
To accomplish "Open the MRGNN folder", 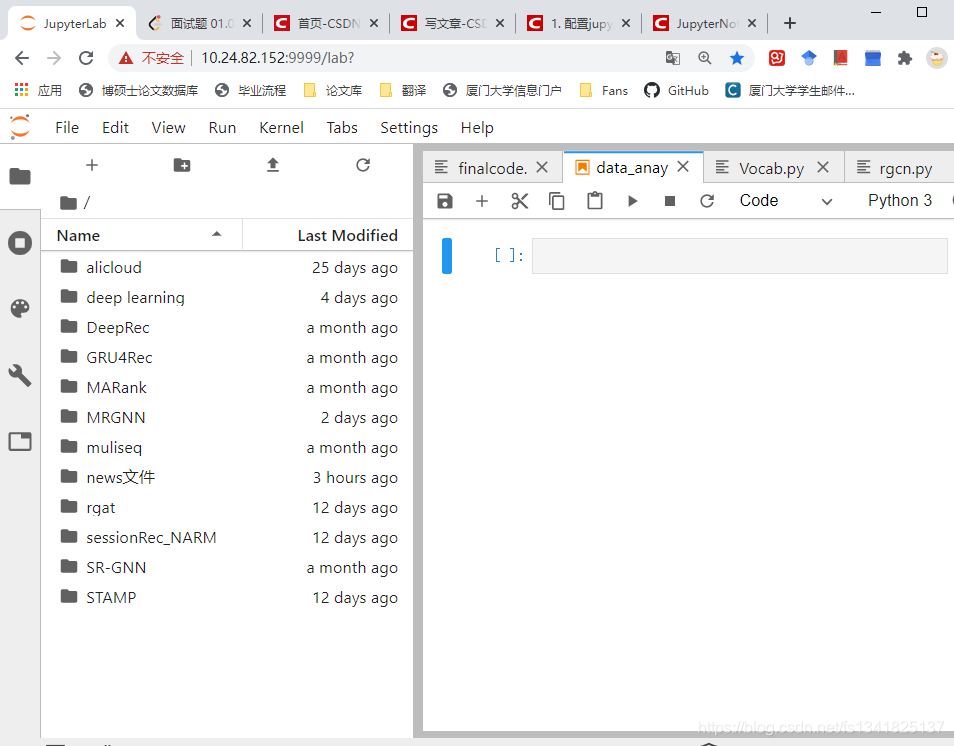I will pos(116,417).
